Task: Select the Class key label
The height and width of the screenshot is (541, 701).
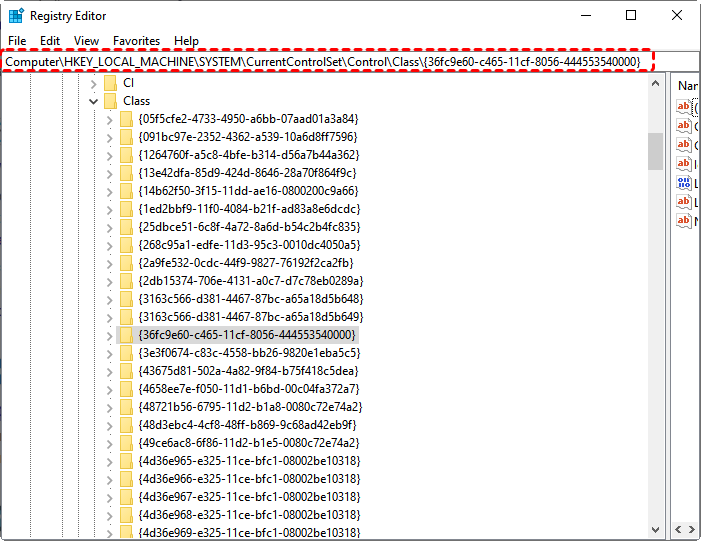Action: tap(136, 101)
